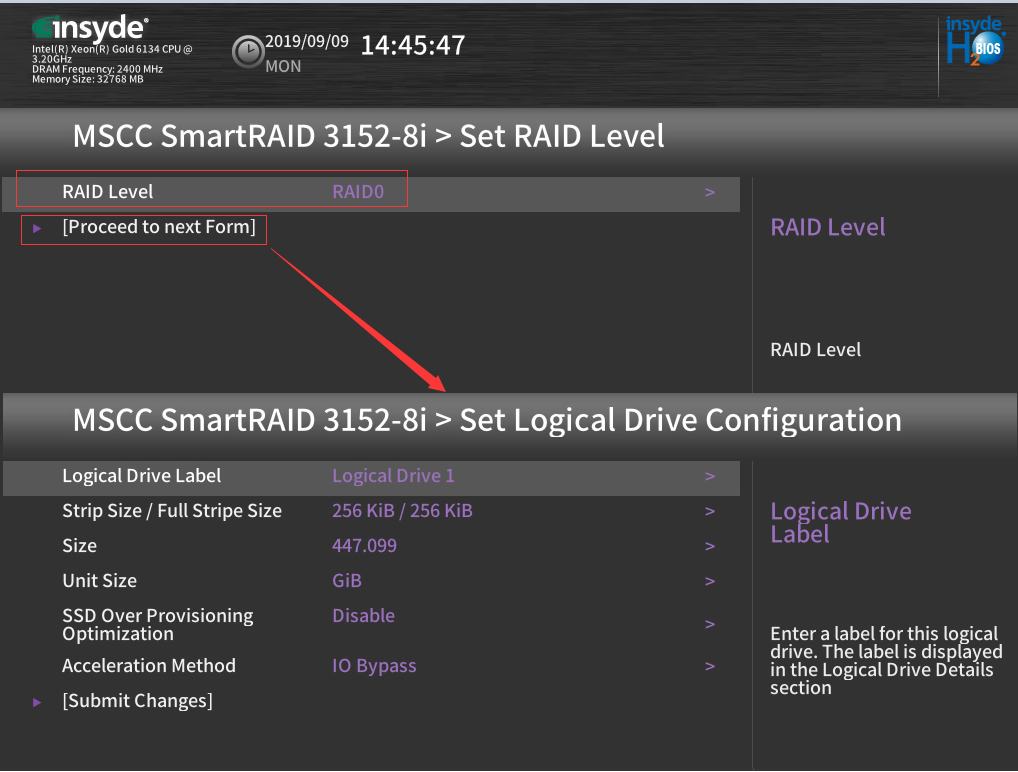Click the clock icon beside the date
1018x772 pixels.
coord(247,52)
